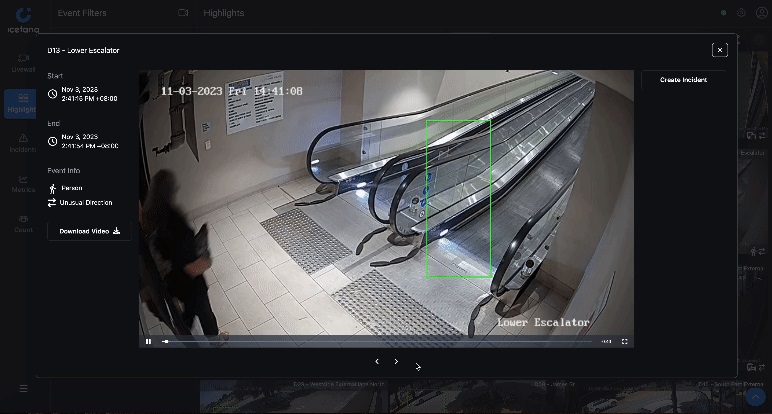Screen dimensions: 772x414
Task: Click the video progress bar track
Action: coord(377,341)
